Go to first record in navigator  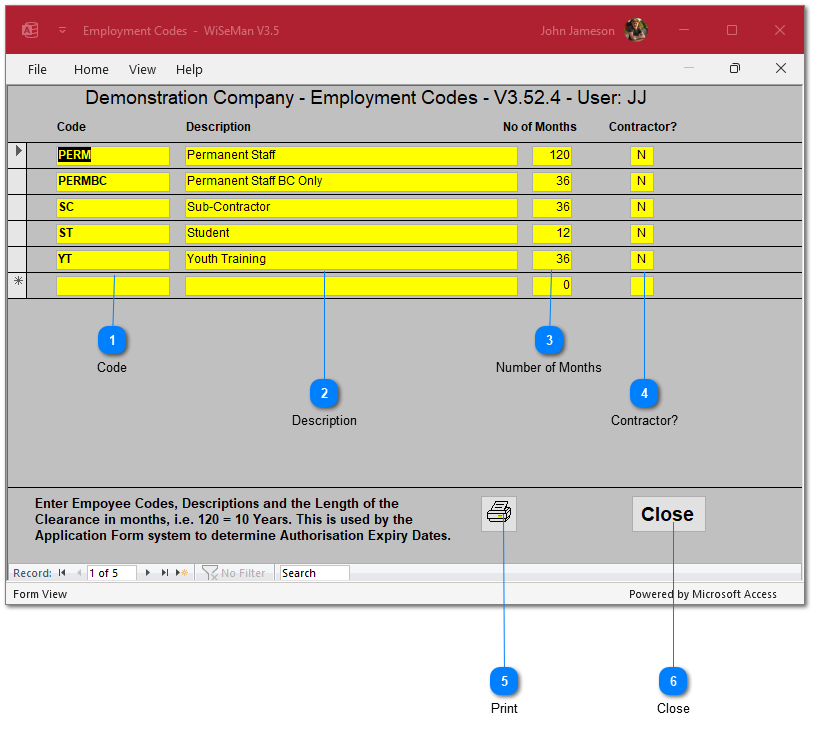(x=62, y=573)
